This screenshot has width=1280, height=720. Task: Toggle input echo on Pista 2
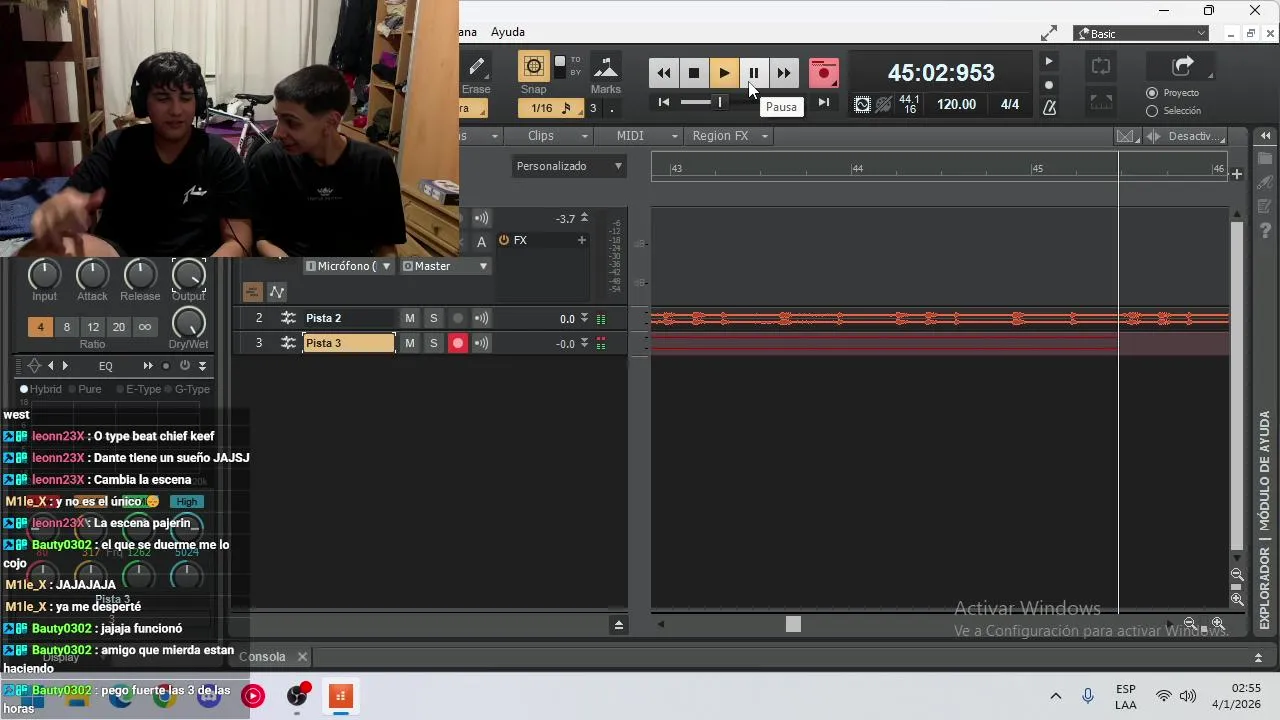(481, 318)
